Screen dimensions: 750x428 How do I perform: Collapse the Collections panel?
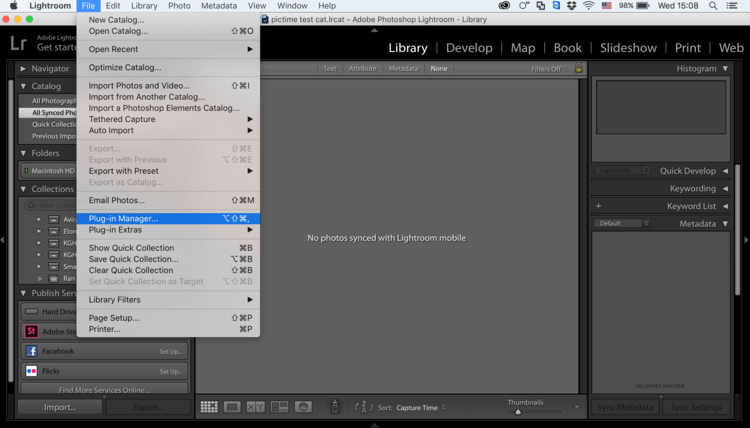point(23,189)
